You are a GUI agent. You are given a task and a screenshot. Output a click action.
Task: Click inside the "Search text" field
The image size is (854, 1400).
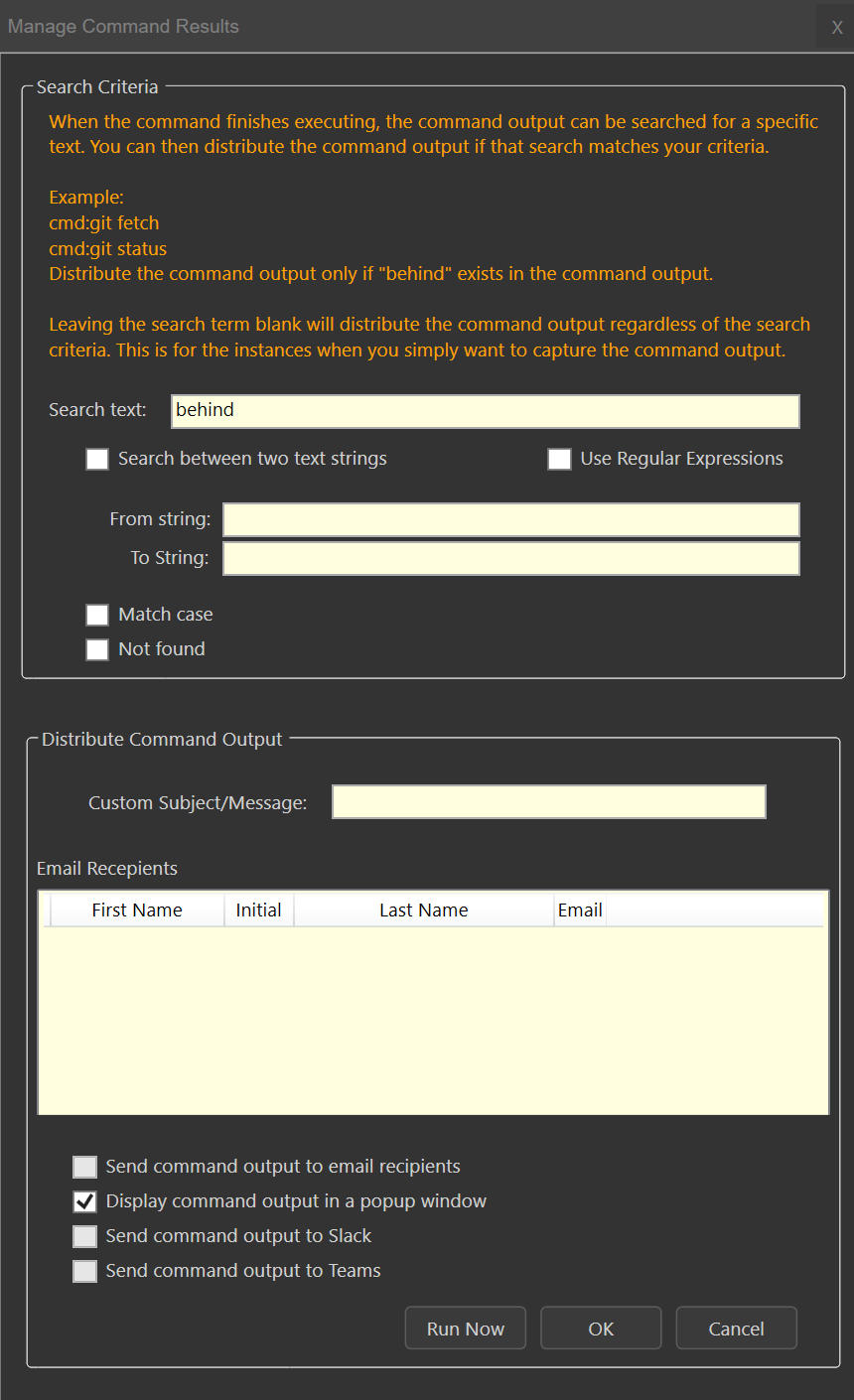click(485, 410)
